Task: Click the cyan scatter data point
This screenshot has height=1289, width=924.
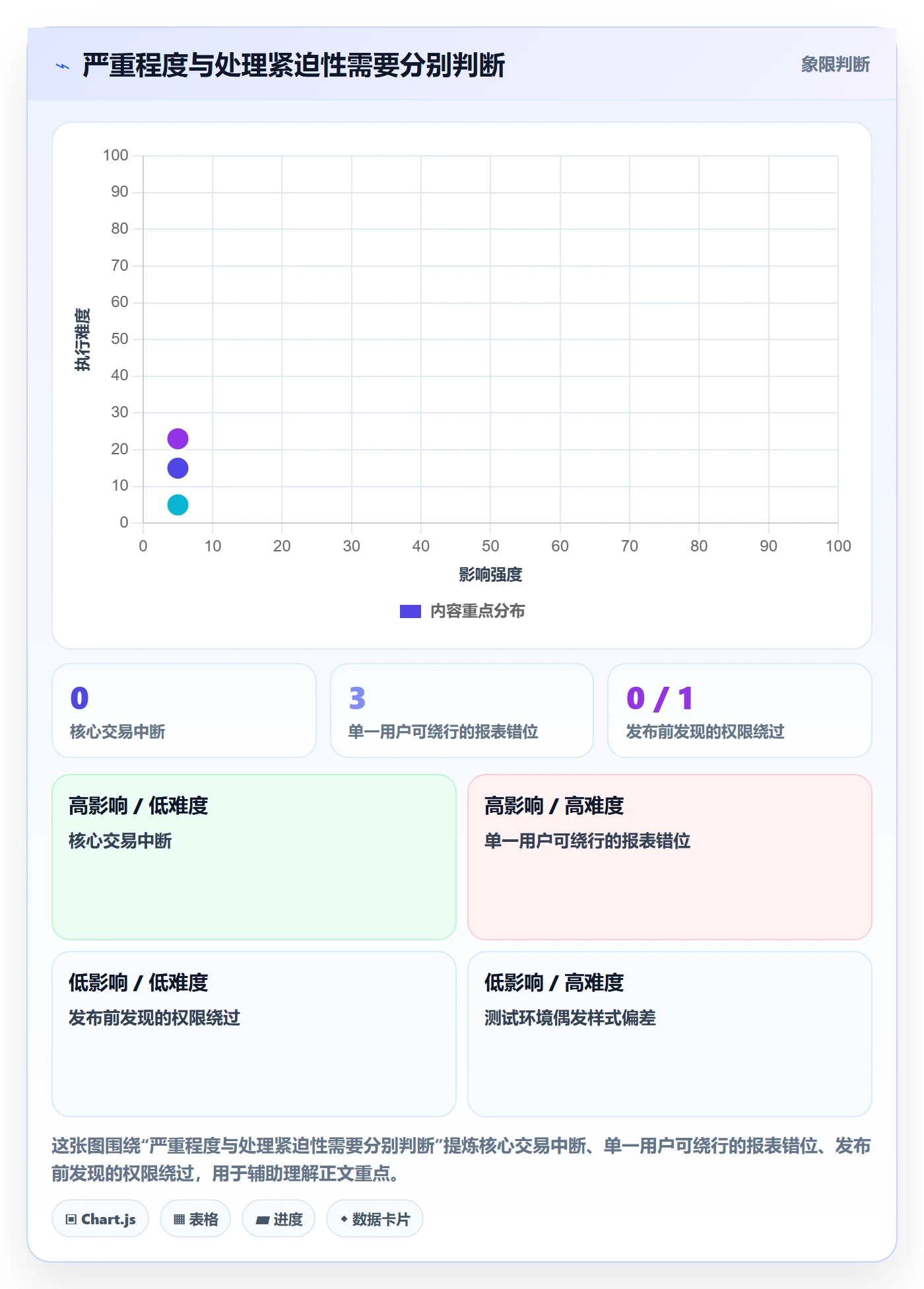Action: click(x=178, y=505)
